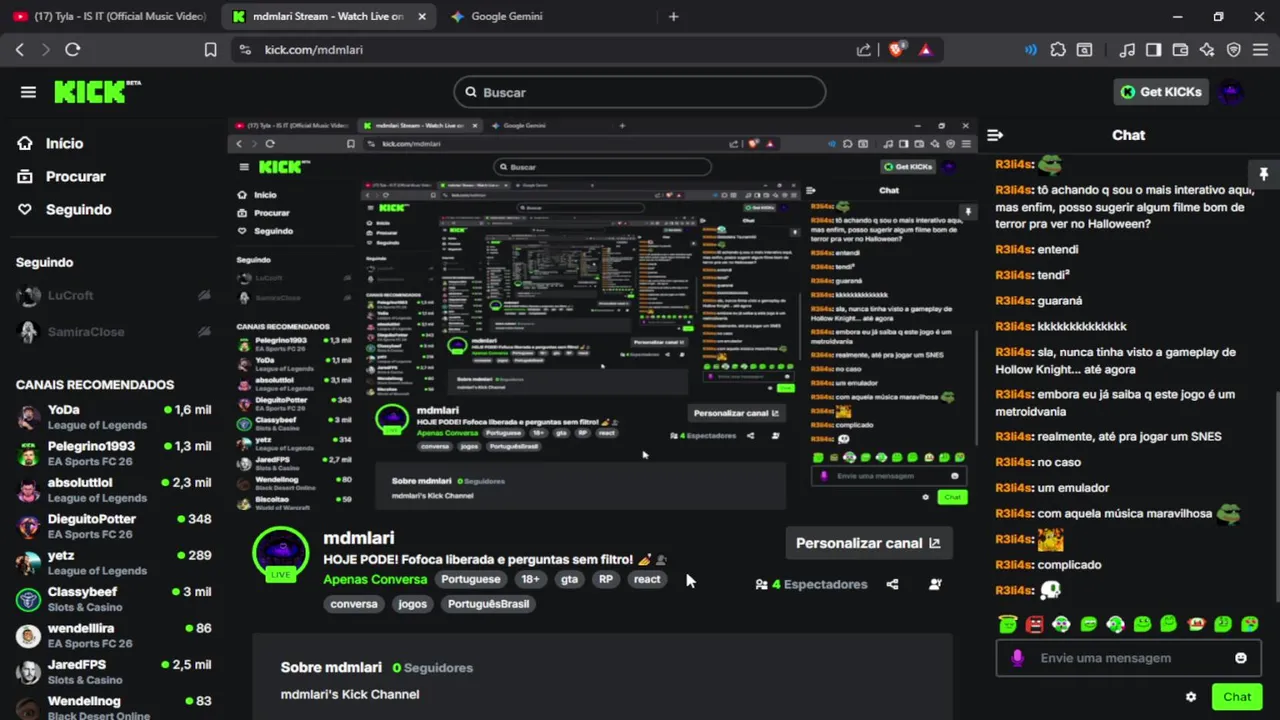The width and height of the screenshot is (1280, 720).
Task: Insert the angel halo green emote
Action: pyautogui.click(x=1008, y=624)
